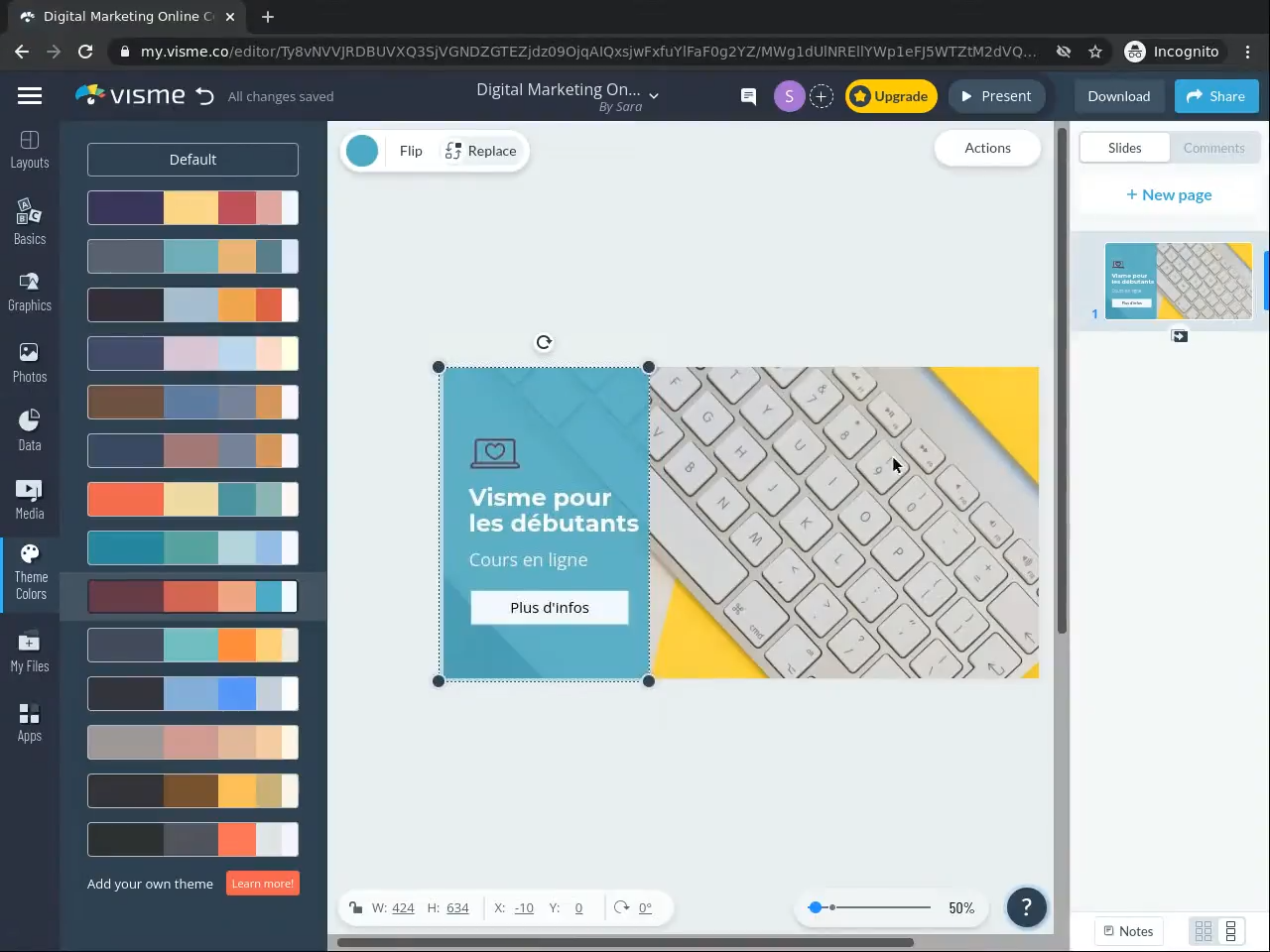Screen dimensions: 1270x952
Task: Click the zoom slider handle
Action: pos(816,907)
